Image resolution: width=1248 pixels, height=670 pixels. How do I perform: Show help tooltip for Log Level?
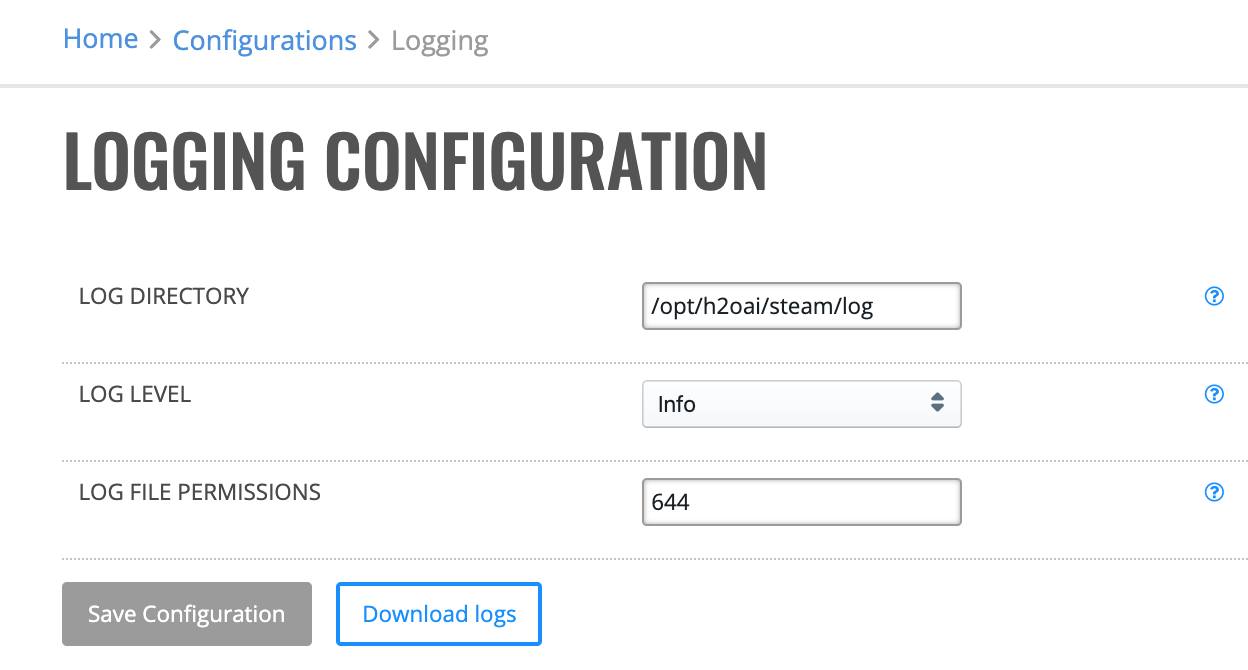click(1214, 394)
